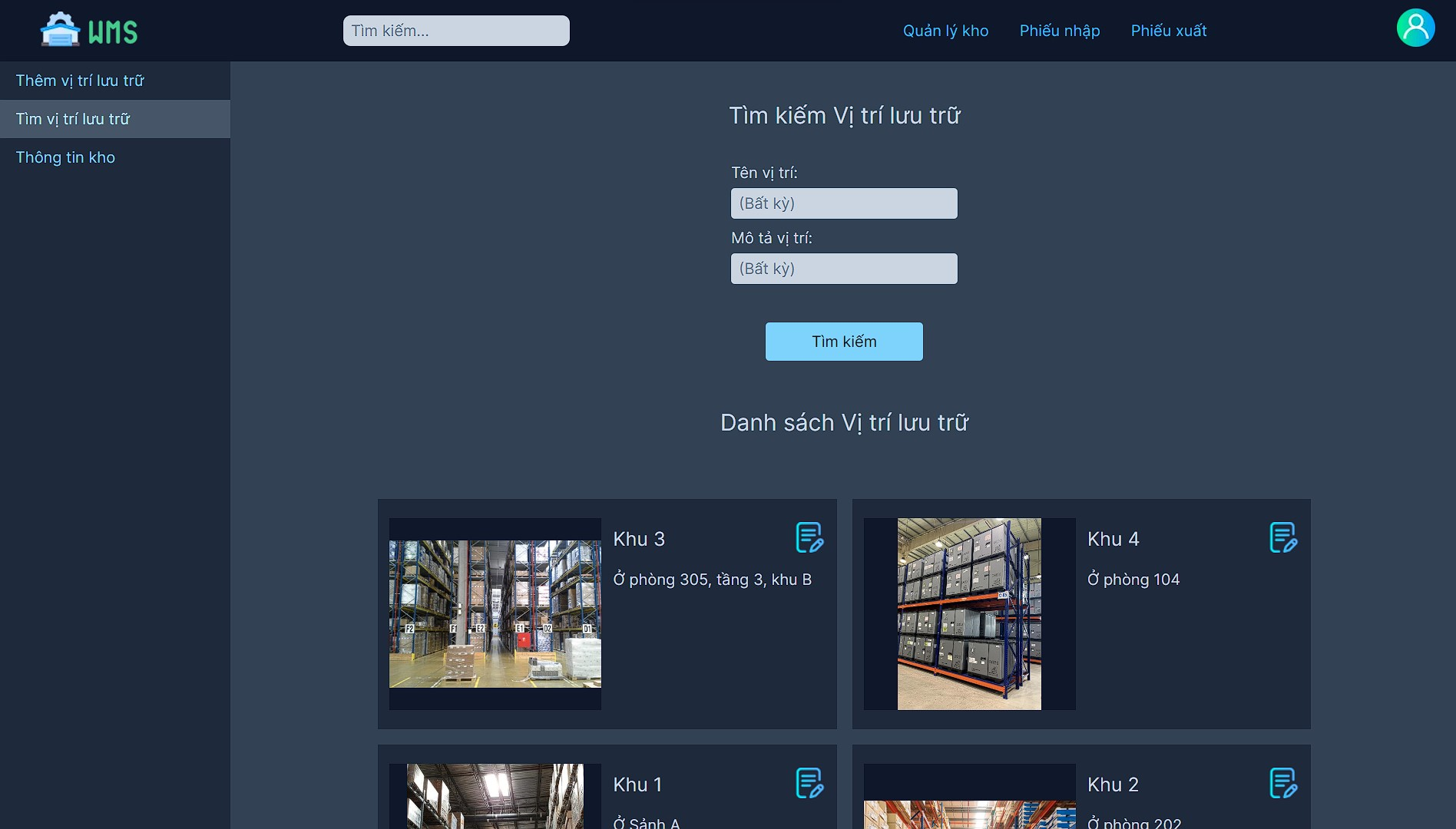Viewport: 1456px width, 829px height.
Task: Click the Khu 4 title
Action: tap(1113, 539)
